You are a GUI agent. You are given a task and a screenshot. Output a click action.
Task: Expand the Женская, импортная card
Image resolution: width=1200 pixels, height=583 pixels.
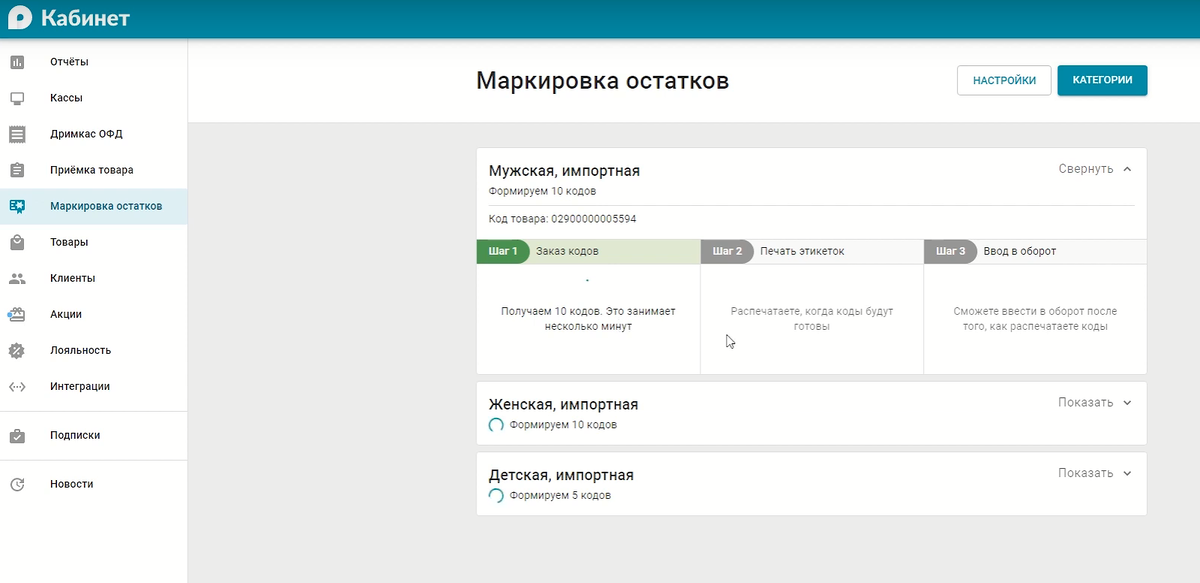click(x=1093, y=402)
